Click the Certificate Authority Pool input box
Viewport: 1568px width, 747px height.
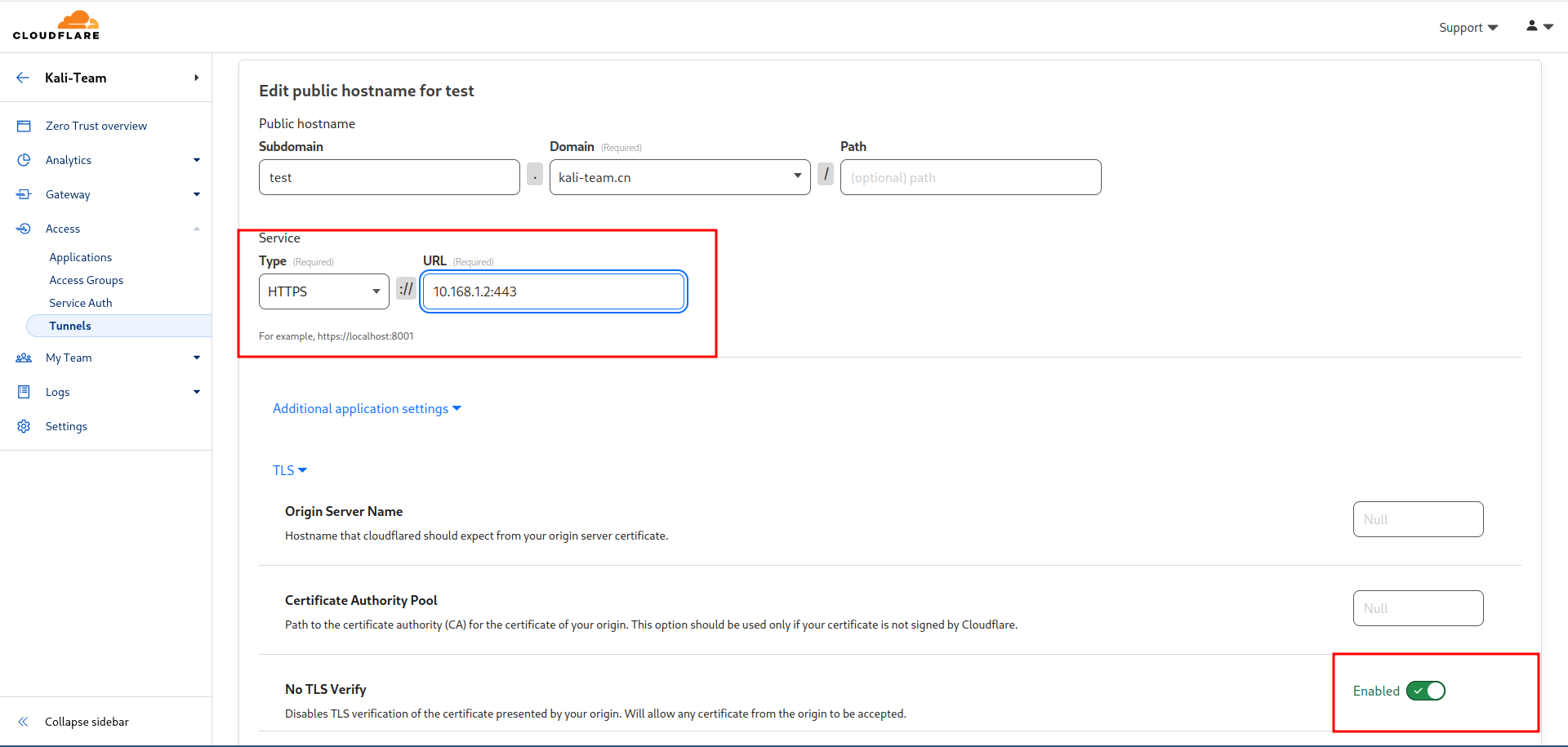pyautogui.click(x=1419, y=608)
